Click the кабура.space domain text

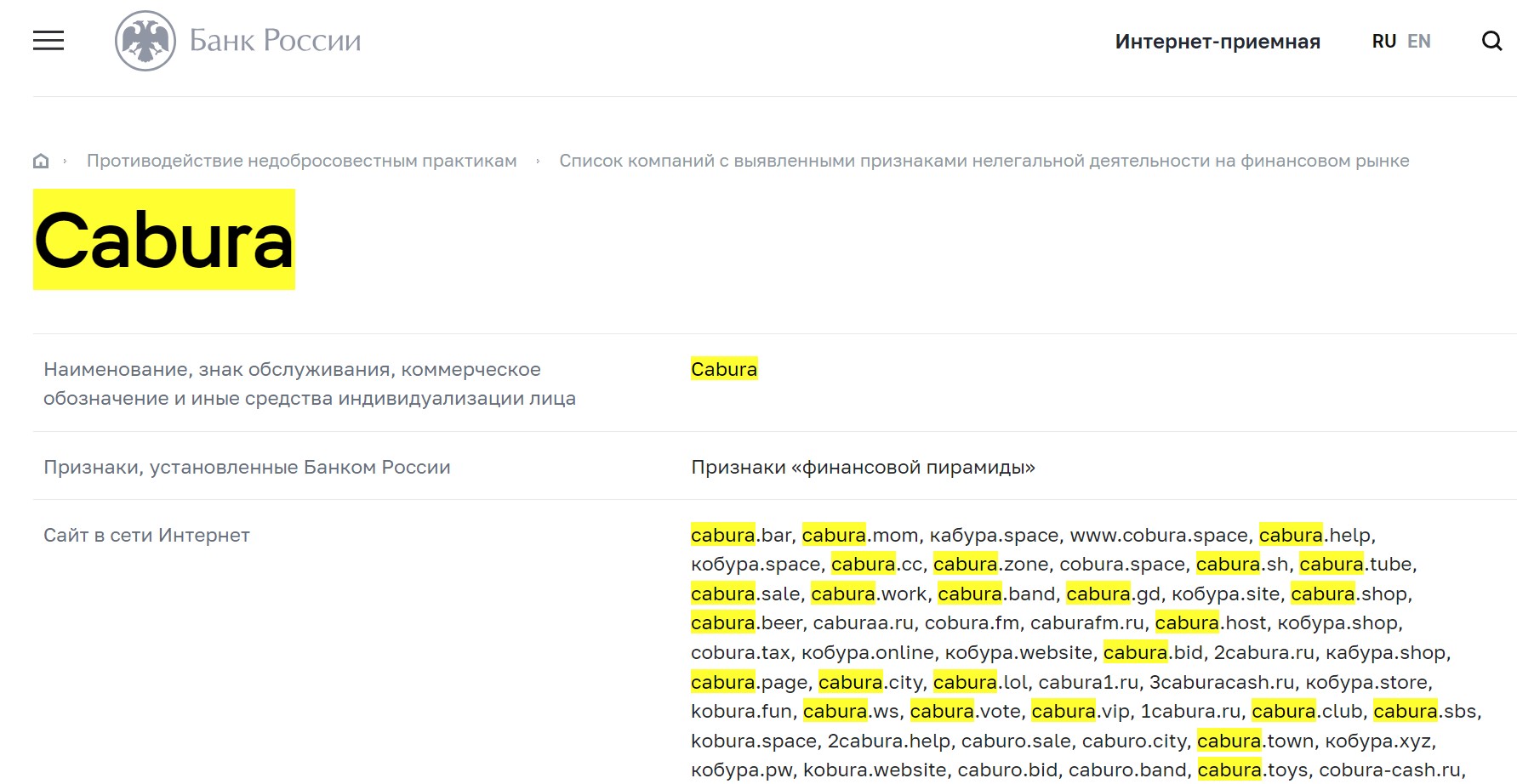[x=994, y=535]
